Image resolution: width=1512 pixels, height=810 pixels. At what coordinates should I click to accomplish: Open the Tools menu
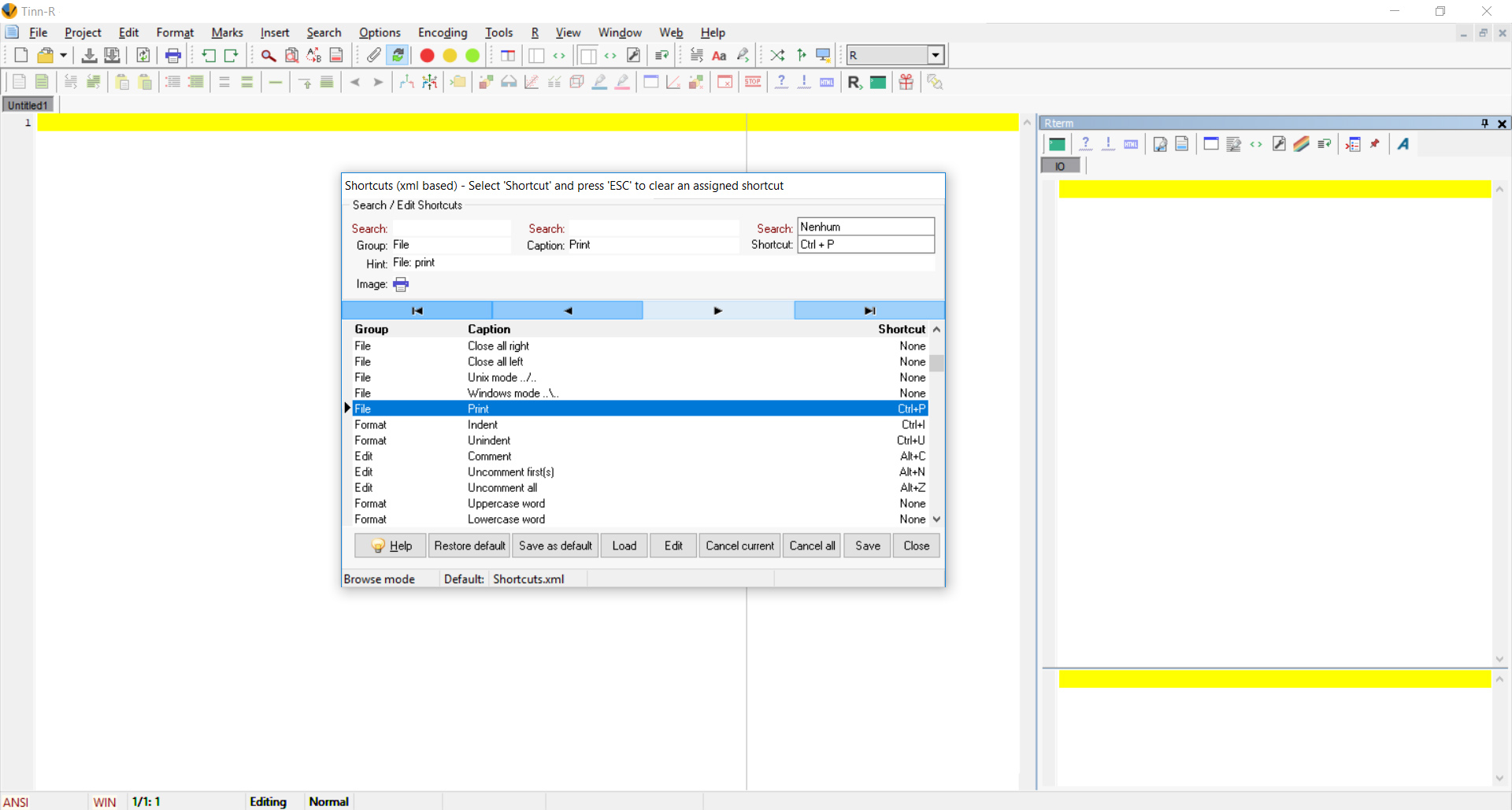tap(498, 32)
